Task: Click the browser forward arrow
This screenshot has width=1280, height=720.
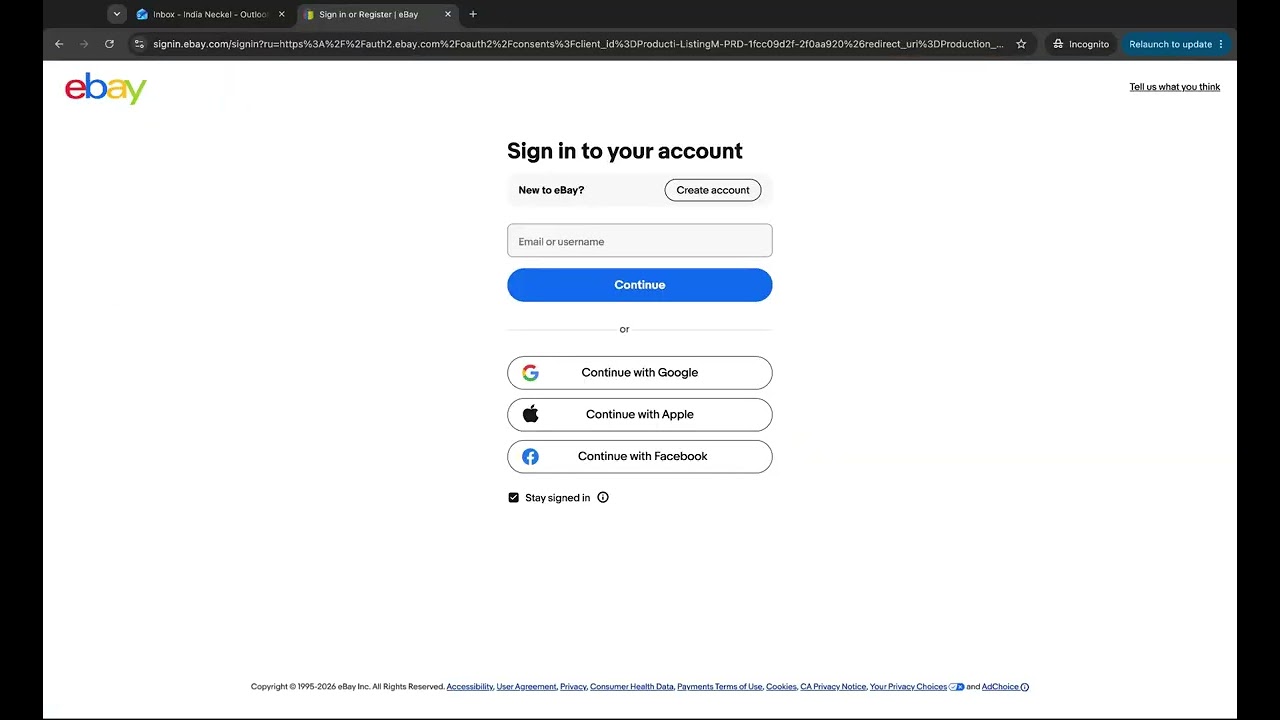Action: [x=84, y=44]
